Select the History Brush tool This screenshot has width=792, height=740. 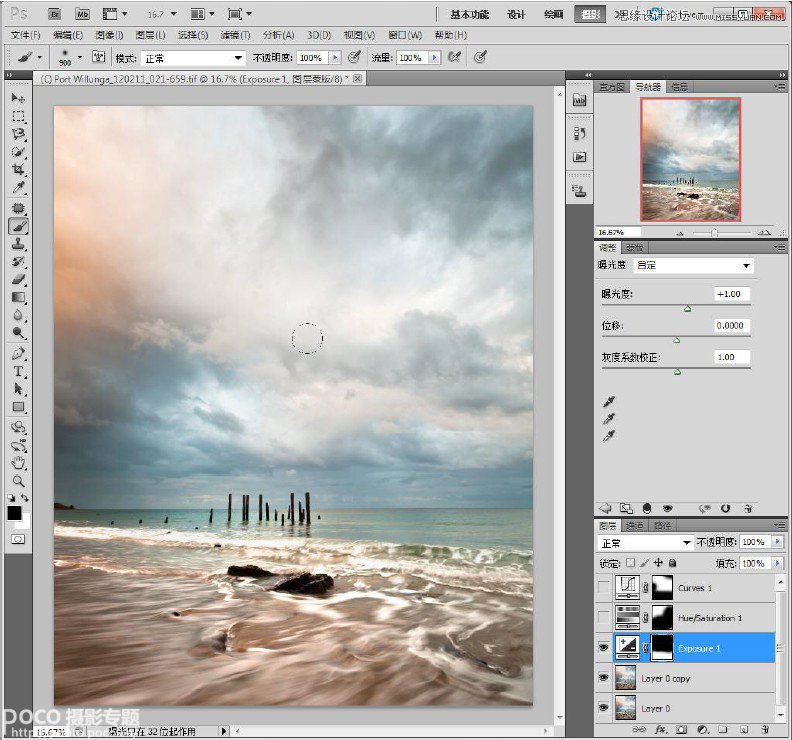(18, 262)
